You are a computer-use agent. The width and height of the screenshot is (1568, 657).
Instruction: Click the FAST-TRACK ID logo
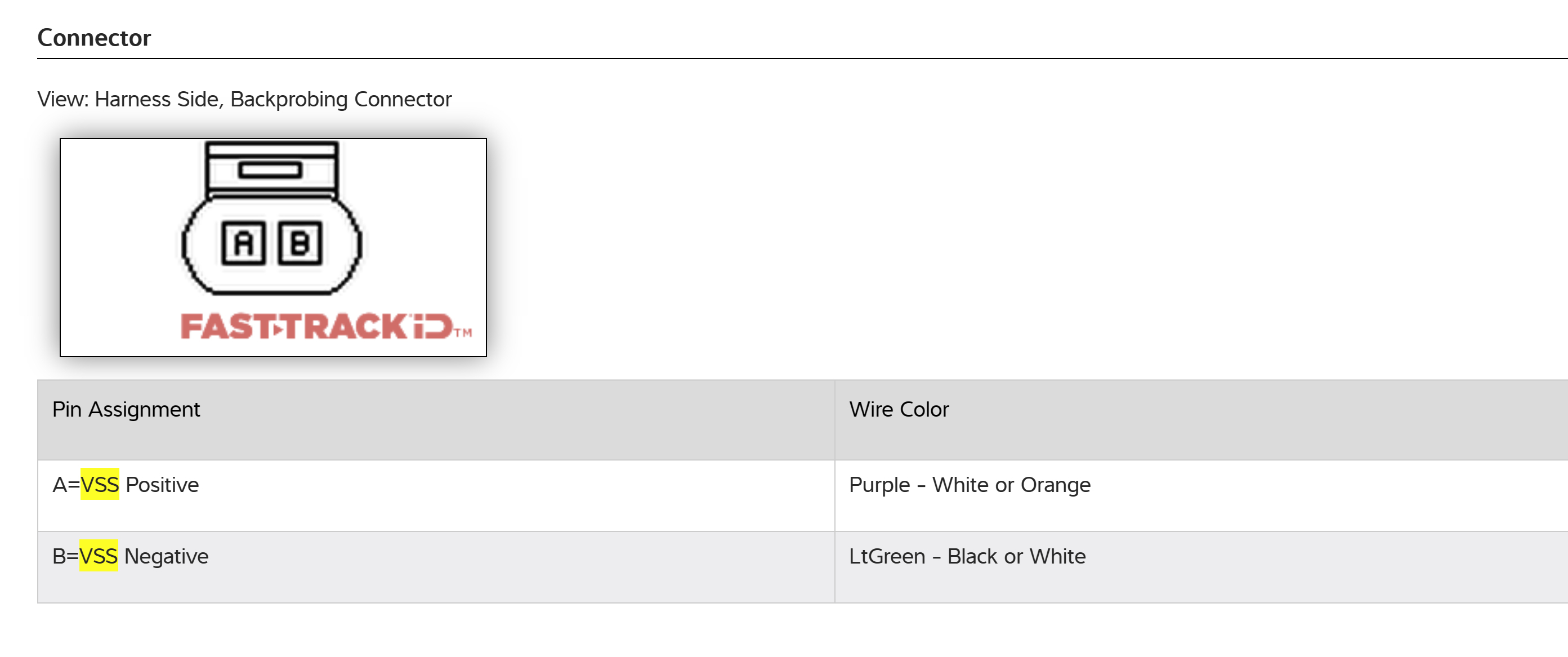(316, 327)
